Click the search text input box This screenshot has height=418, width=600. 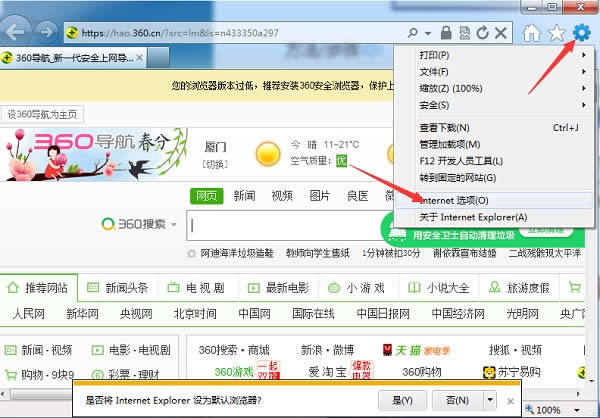(x=283, y=225)
